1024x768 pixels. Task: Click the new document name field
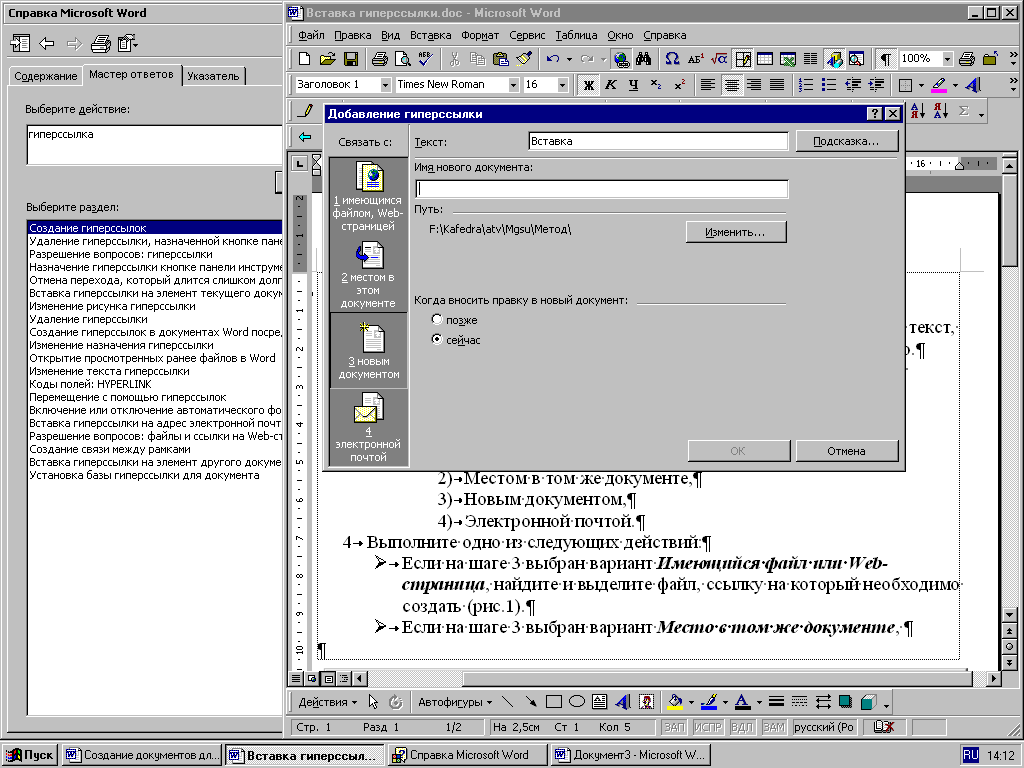click(x=601, y=189)
